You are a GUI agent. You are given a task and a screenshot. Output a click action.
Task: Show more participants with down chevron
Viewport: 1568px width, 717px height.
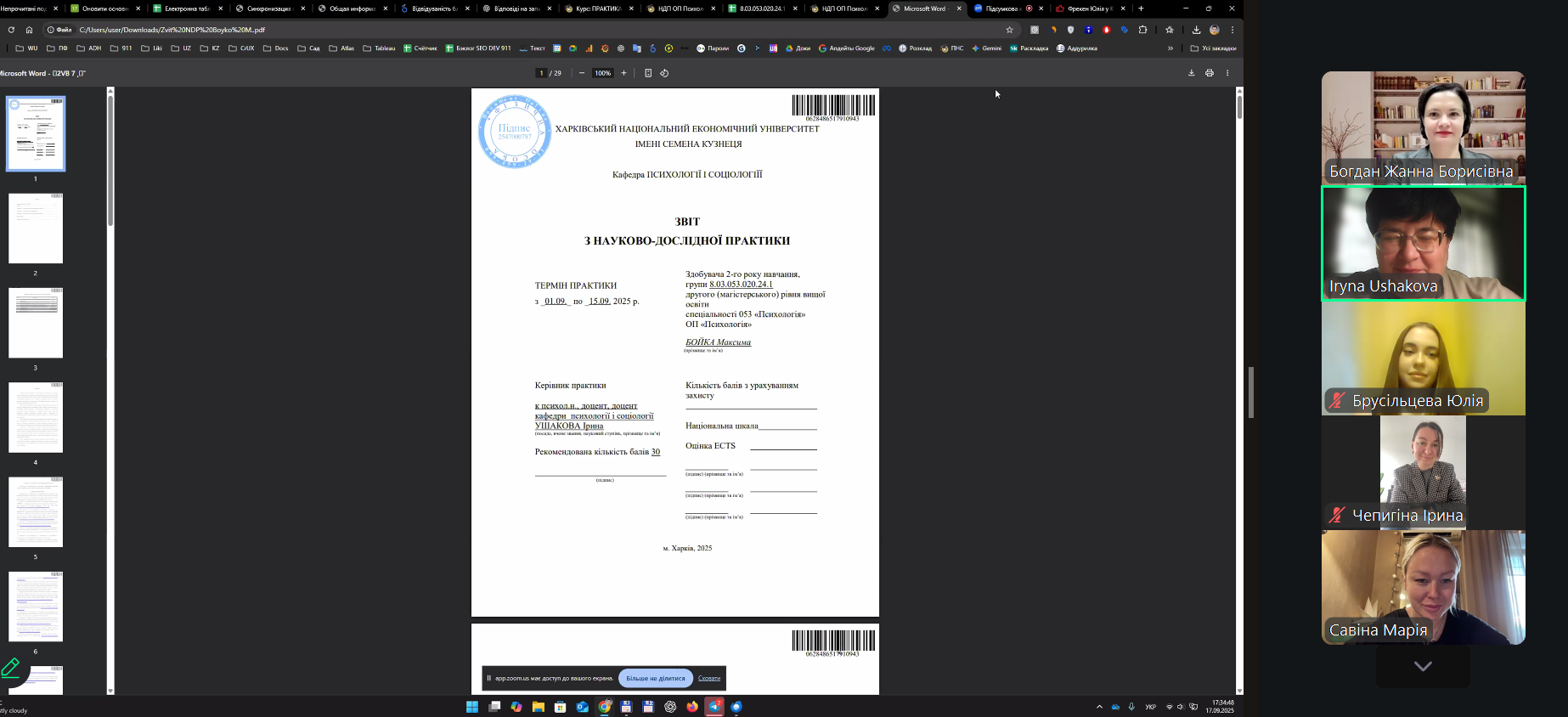tap(1423, 667)
